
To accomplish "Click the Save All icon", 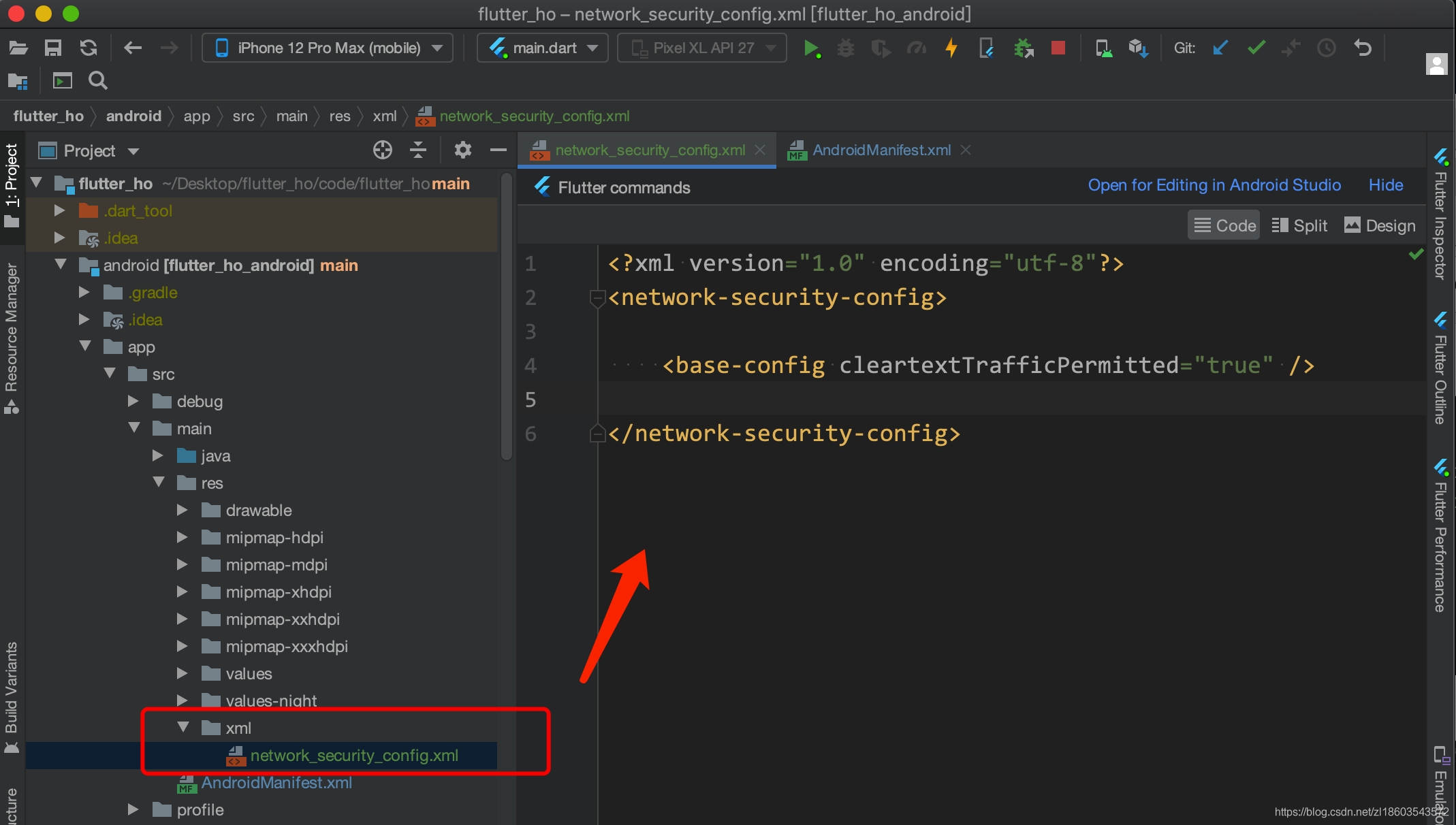I will tap(53, 48).
